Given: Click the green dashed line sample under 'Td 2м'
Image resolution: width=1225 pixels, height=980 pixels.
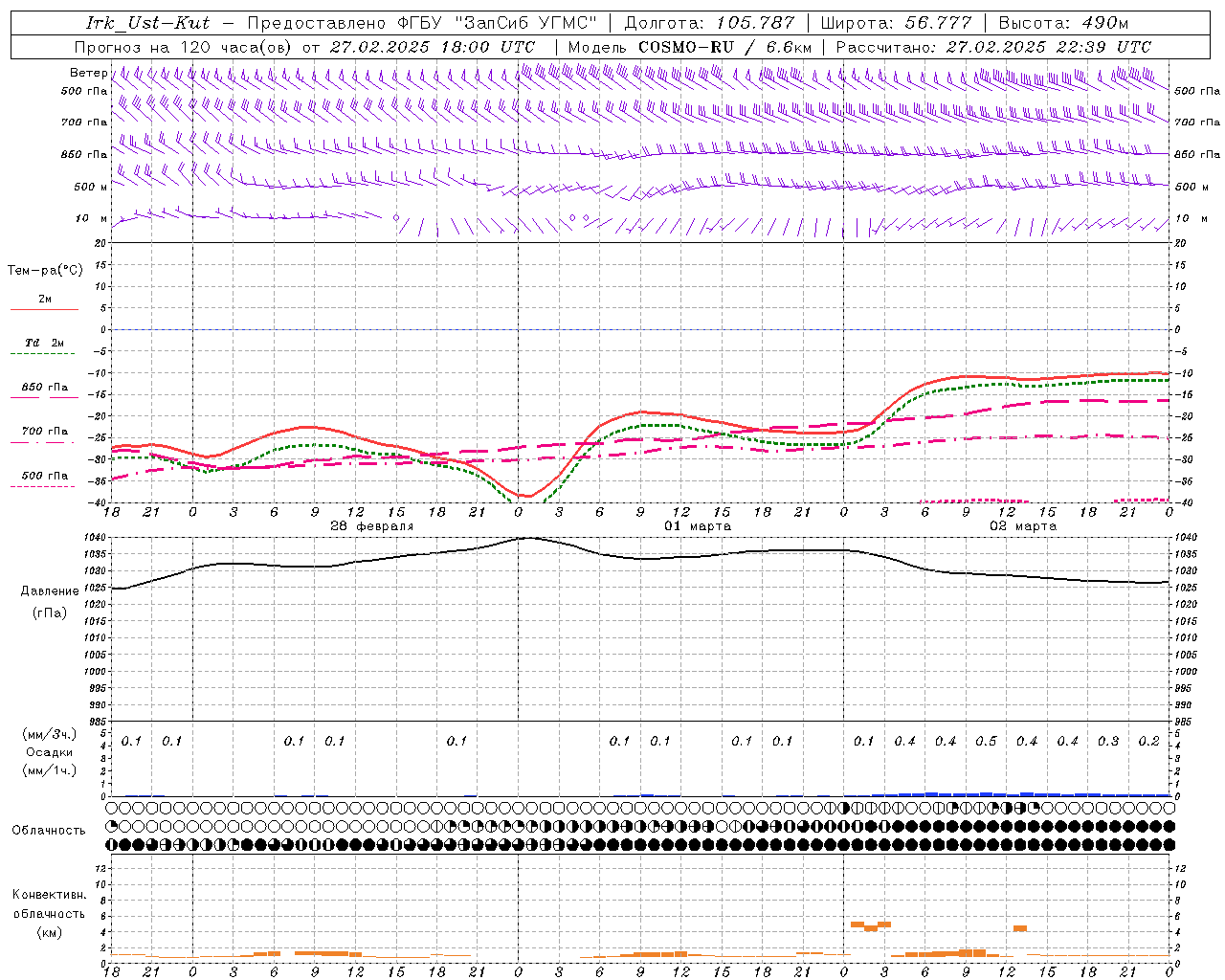Looking at the screenshot, I should 44,353.
